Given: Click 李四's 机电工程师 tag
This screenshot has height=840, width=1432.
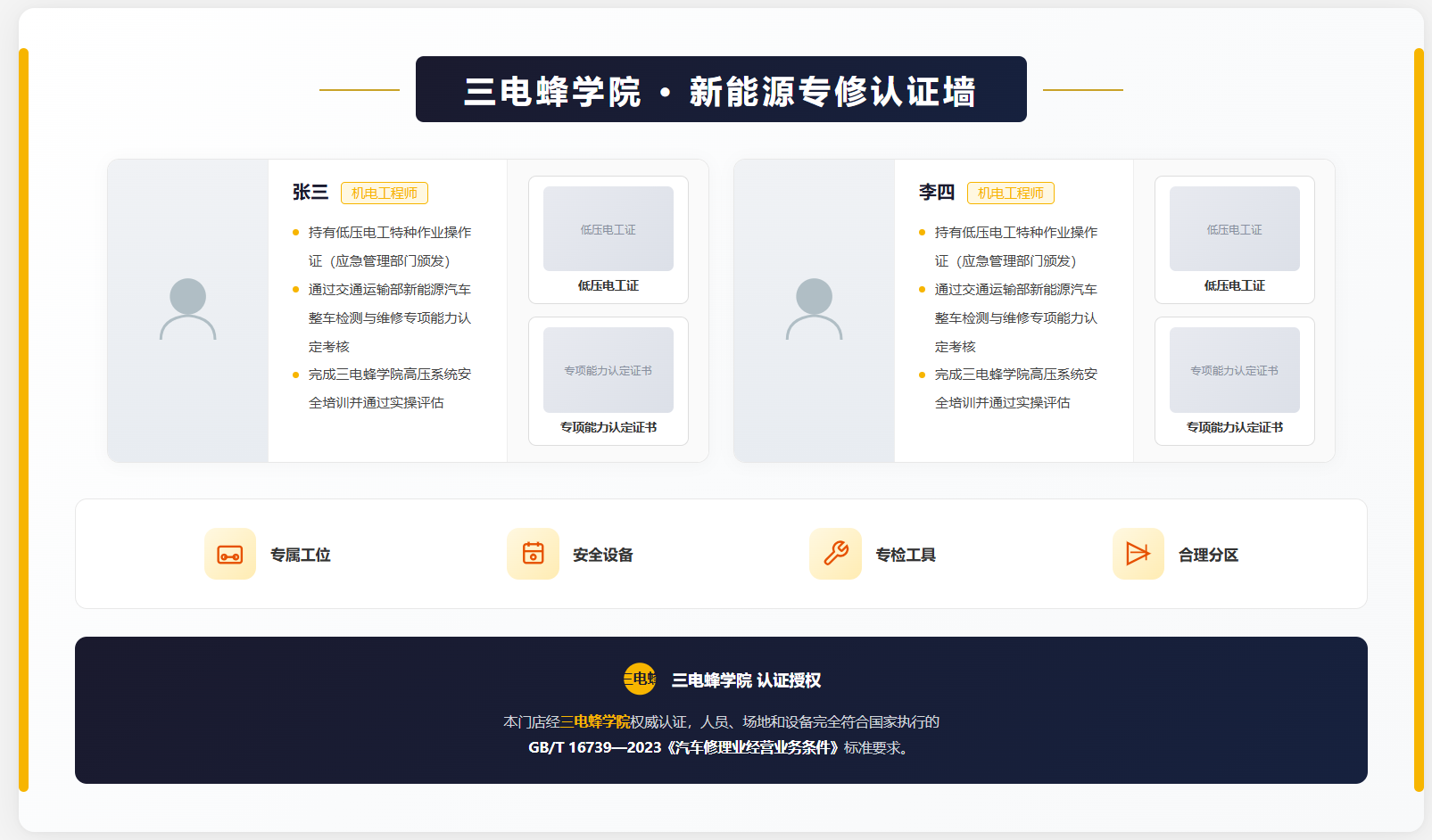Looking at the screenshot, I should pyautogui.click(x=1011, y=193).
